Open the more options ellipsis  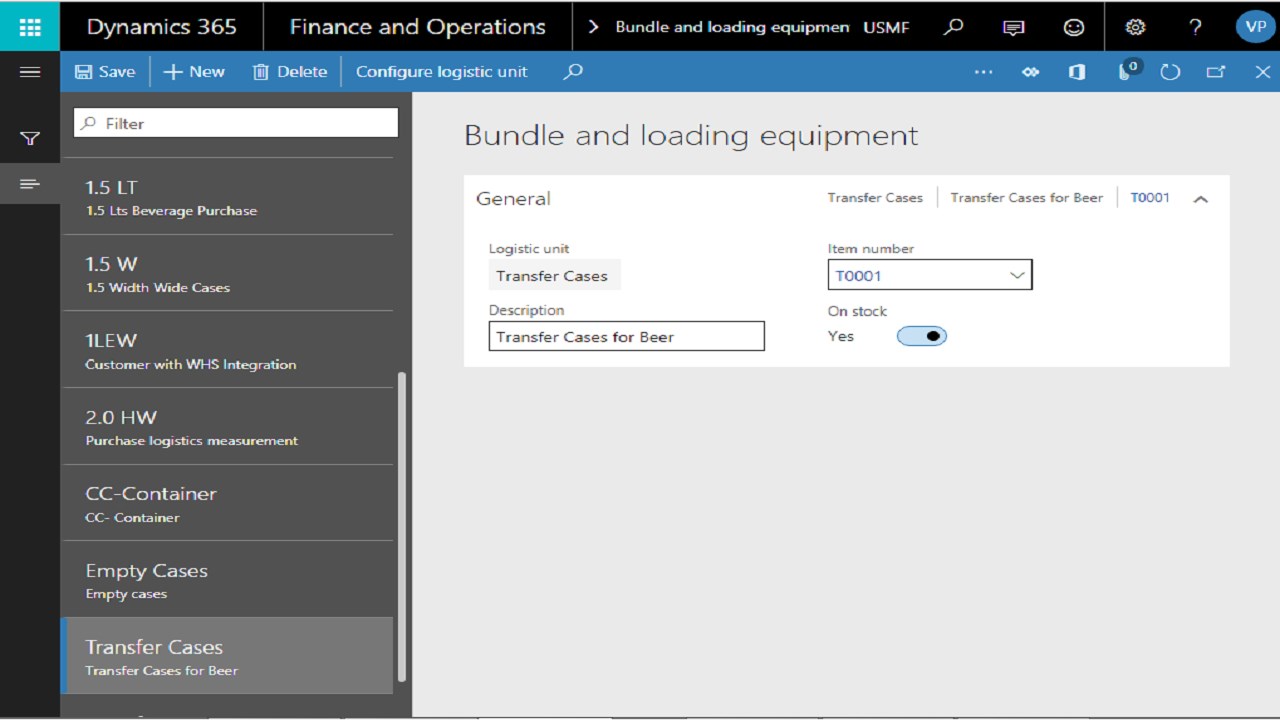(x=984, y=72)
